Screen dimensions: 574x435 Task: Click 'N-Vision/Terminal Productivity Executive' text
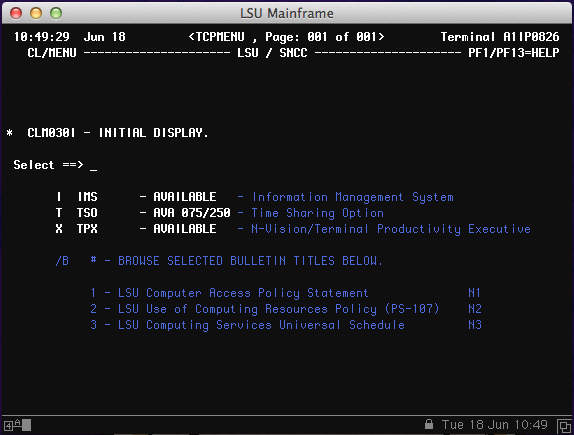pos(391,229)
